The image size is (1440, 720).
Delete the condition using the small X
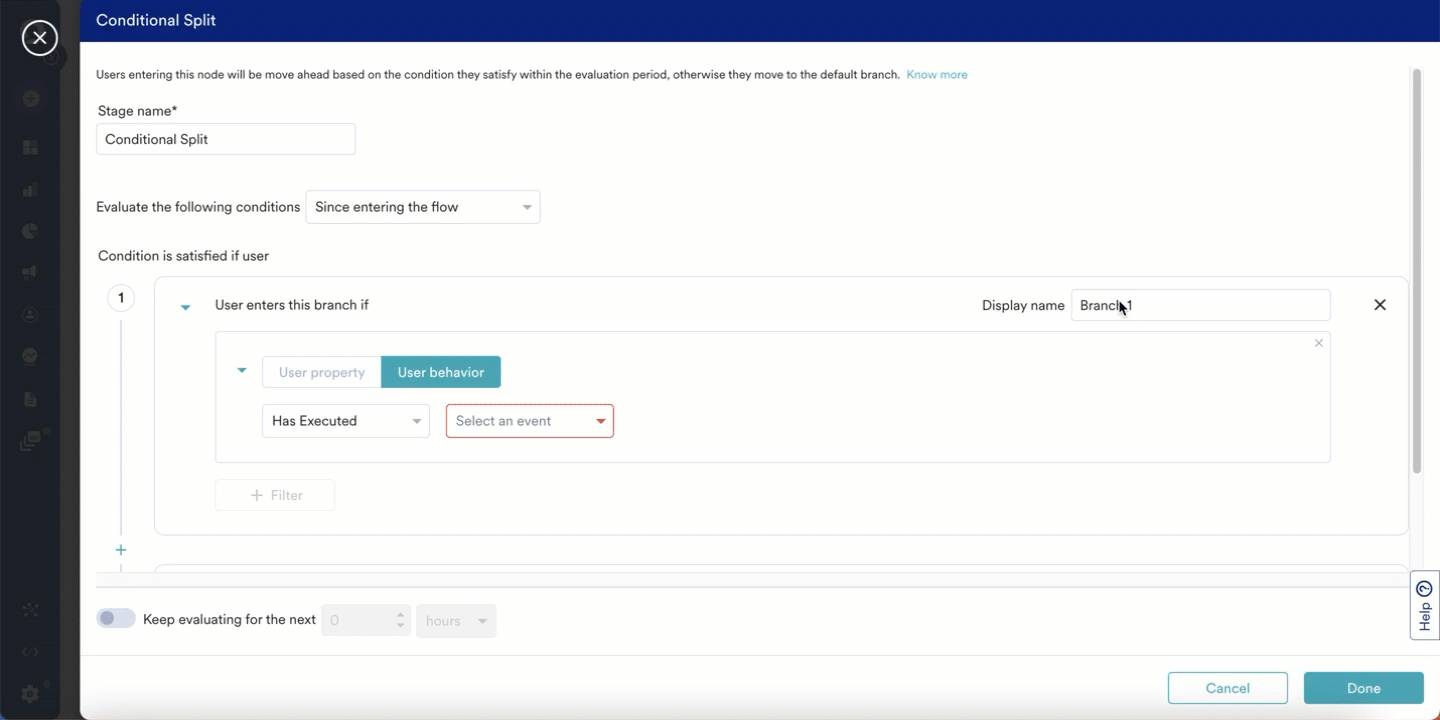pyautogui.click(x=1318, y=343)
